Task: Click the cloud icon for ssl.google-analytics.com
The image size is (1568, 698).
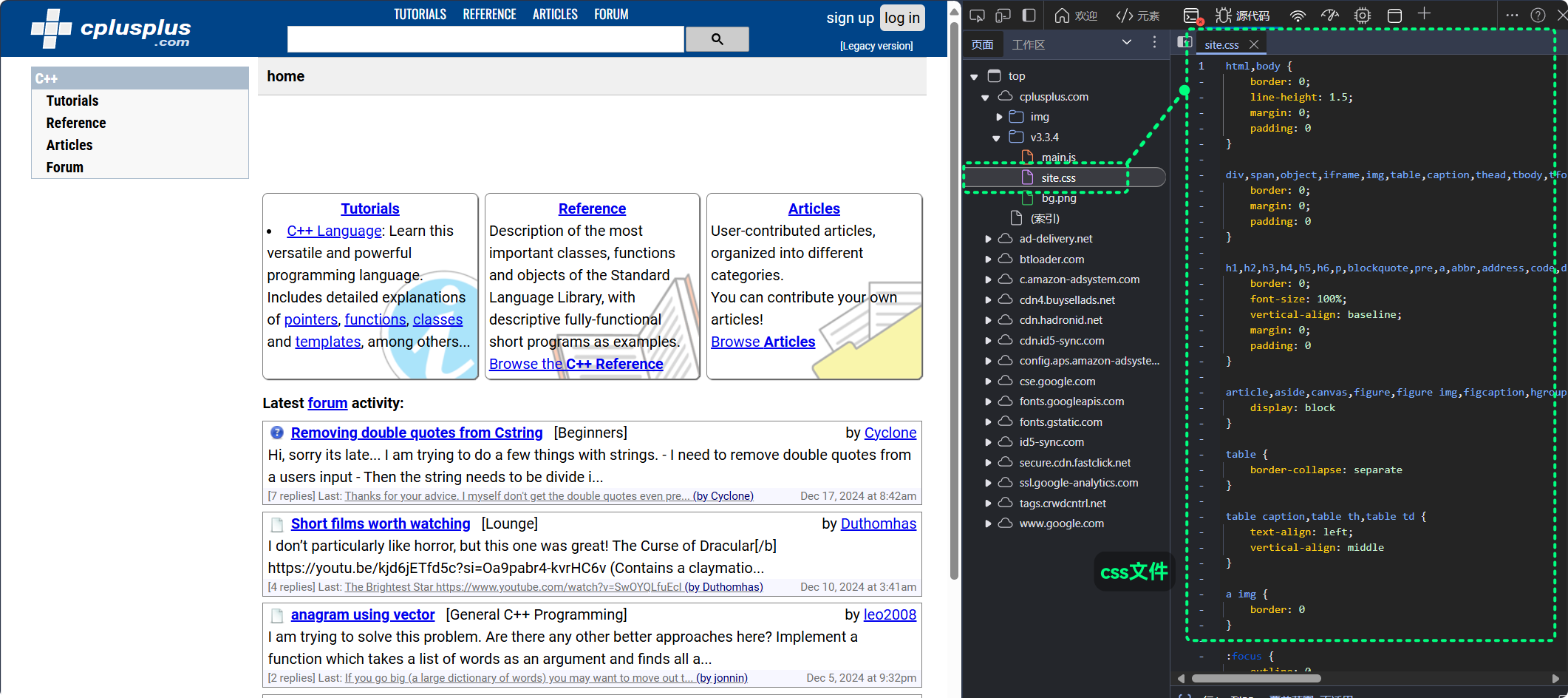Action: tap(1005, 482)
